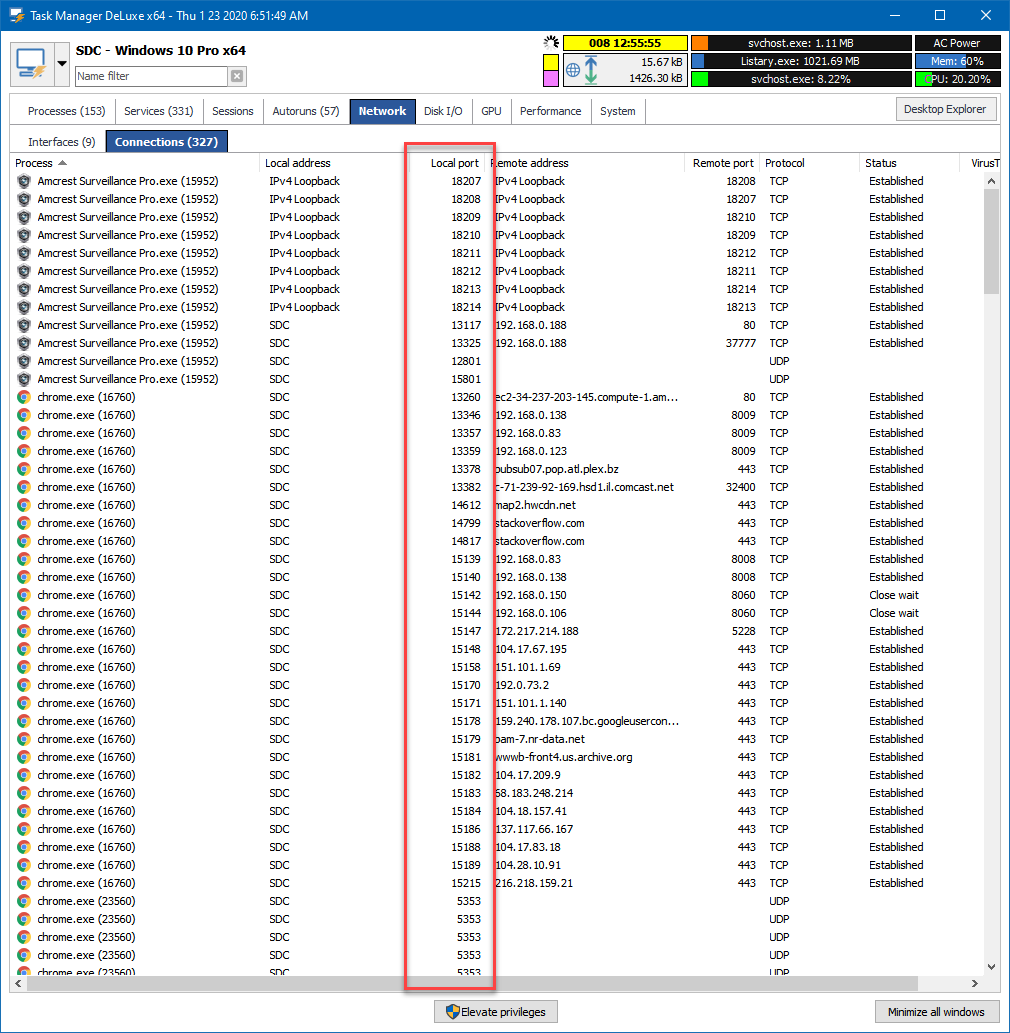Open Desktop Explorer
1010x1033 pixels.
click(x=945, y=109)
